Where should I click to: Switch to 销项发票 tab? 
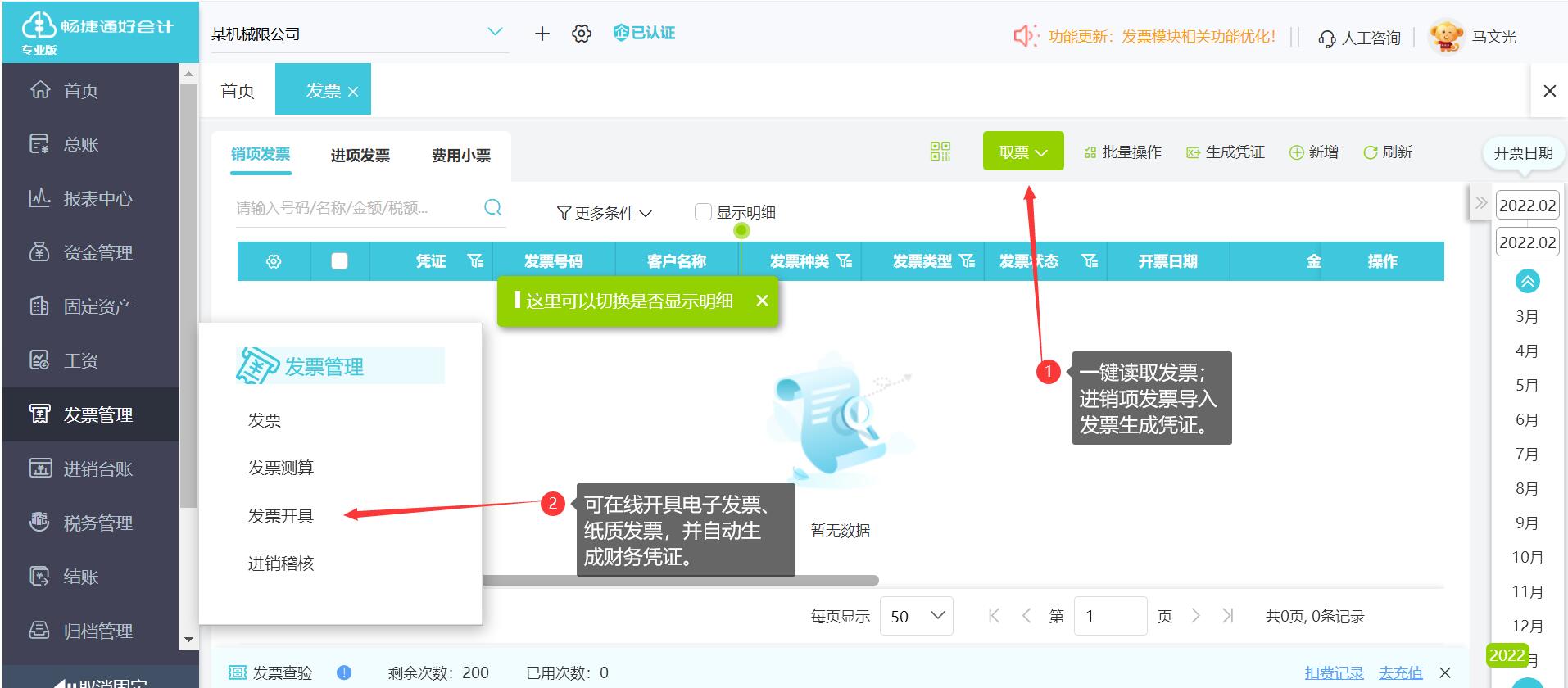coord(261,154)
